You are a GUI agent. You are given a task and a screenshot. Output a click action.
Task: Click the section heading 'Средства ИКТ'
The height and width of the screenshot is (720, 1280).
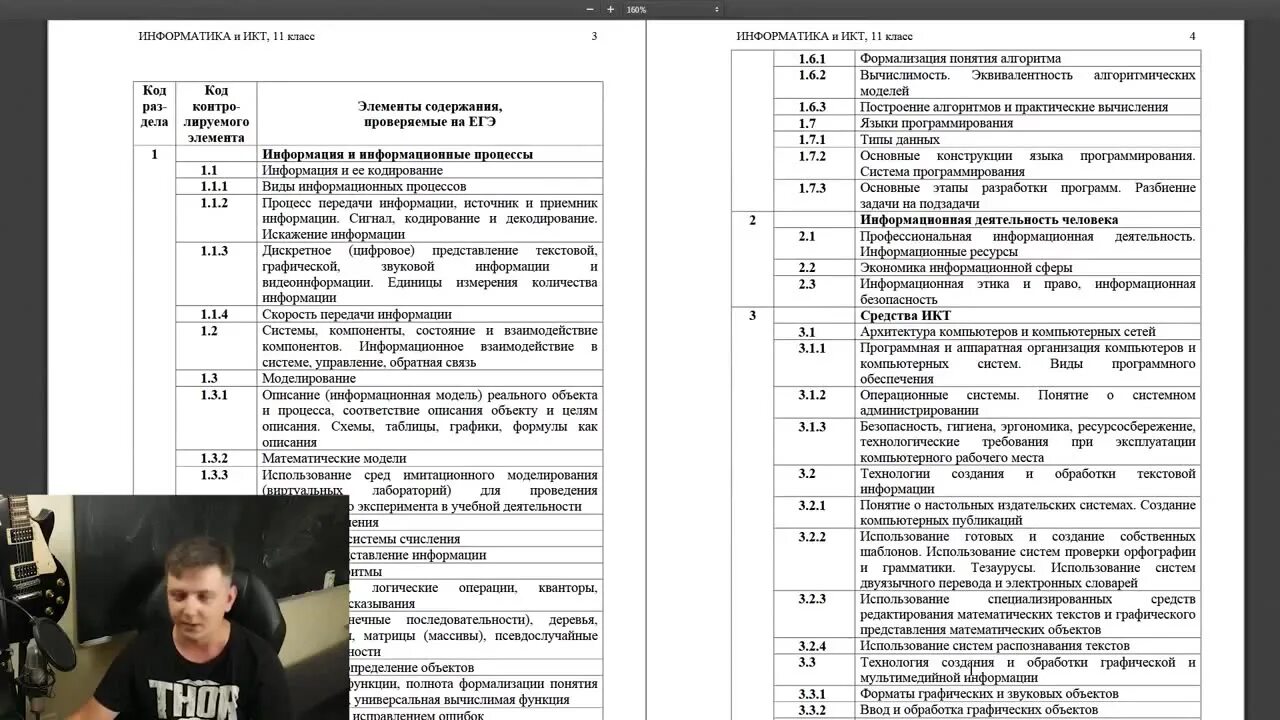point(905,315)
